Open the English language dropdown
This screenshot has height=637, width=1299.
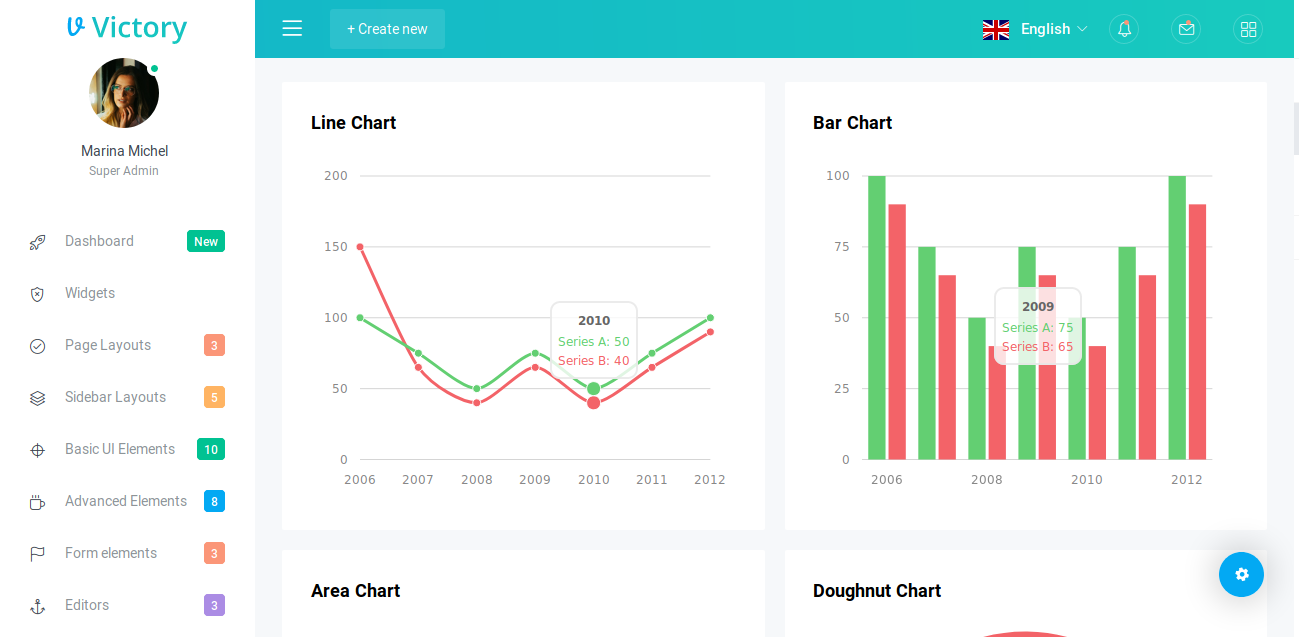click(x=1035, y=29)
